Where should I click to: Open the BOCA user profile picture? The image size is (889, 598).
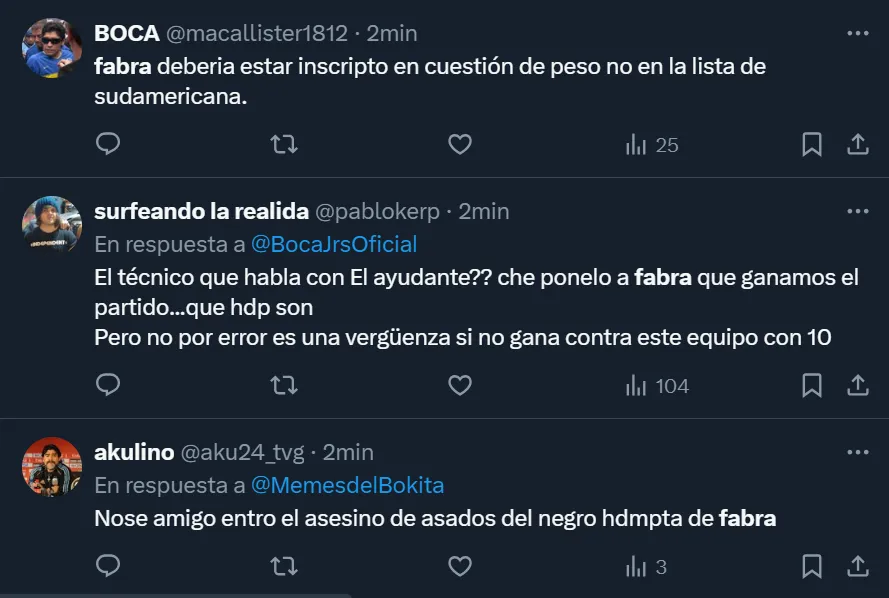(52, 48)
